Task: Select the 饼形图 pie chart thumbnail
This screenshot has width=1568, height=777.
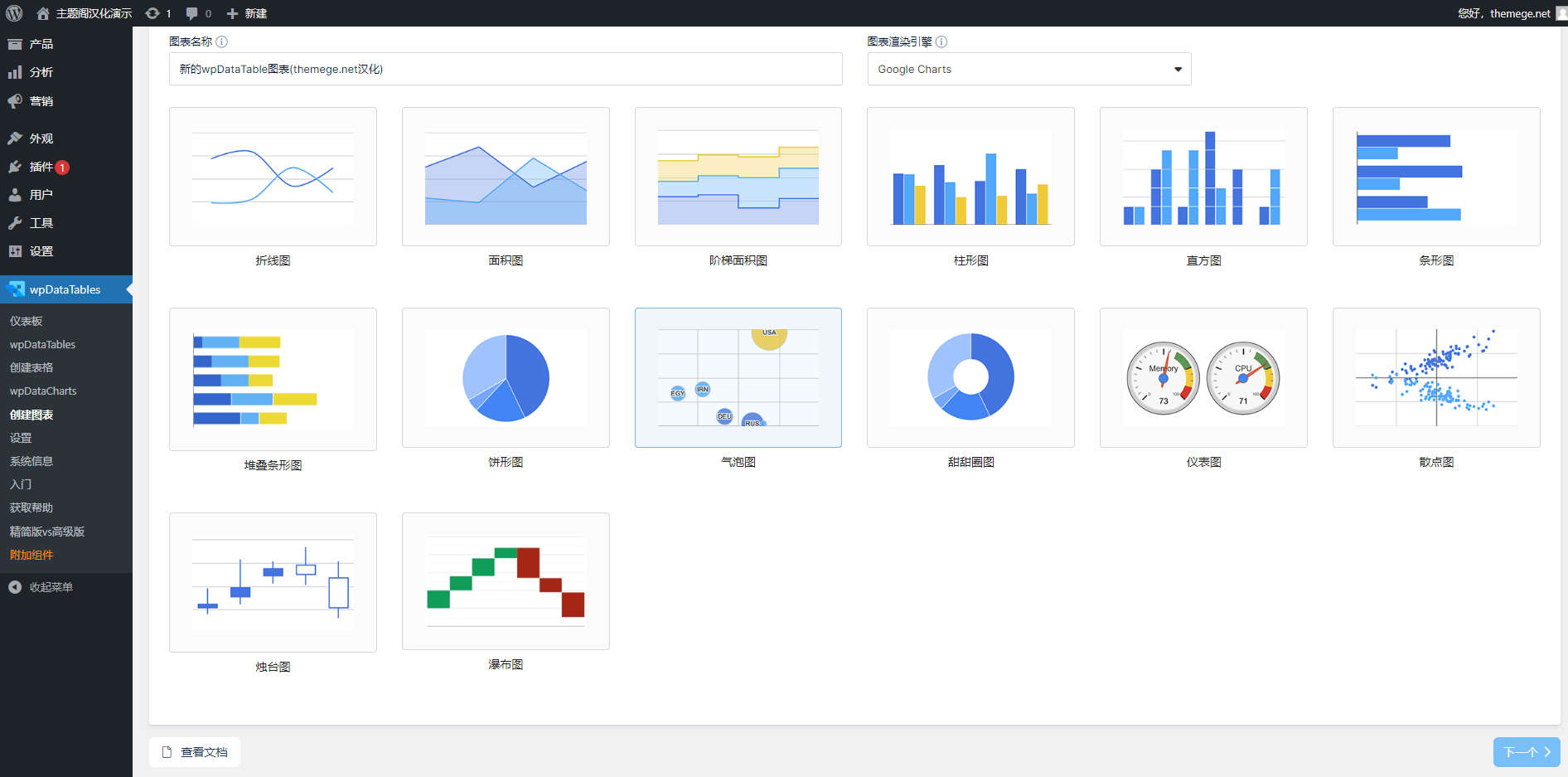Action: click(506, 377)
